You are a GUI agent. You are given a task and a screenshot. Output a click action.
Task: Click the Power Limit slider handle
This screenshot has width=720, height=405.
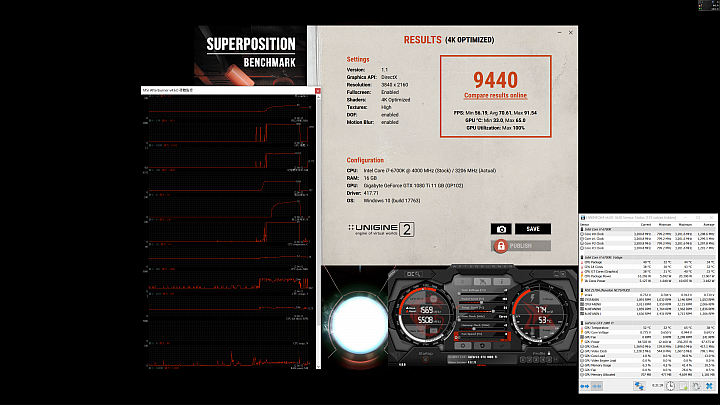click(481, 302)
